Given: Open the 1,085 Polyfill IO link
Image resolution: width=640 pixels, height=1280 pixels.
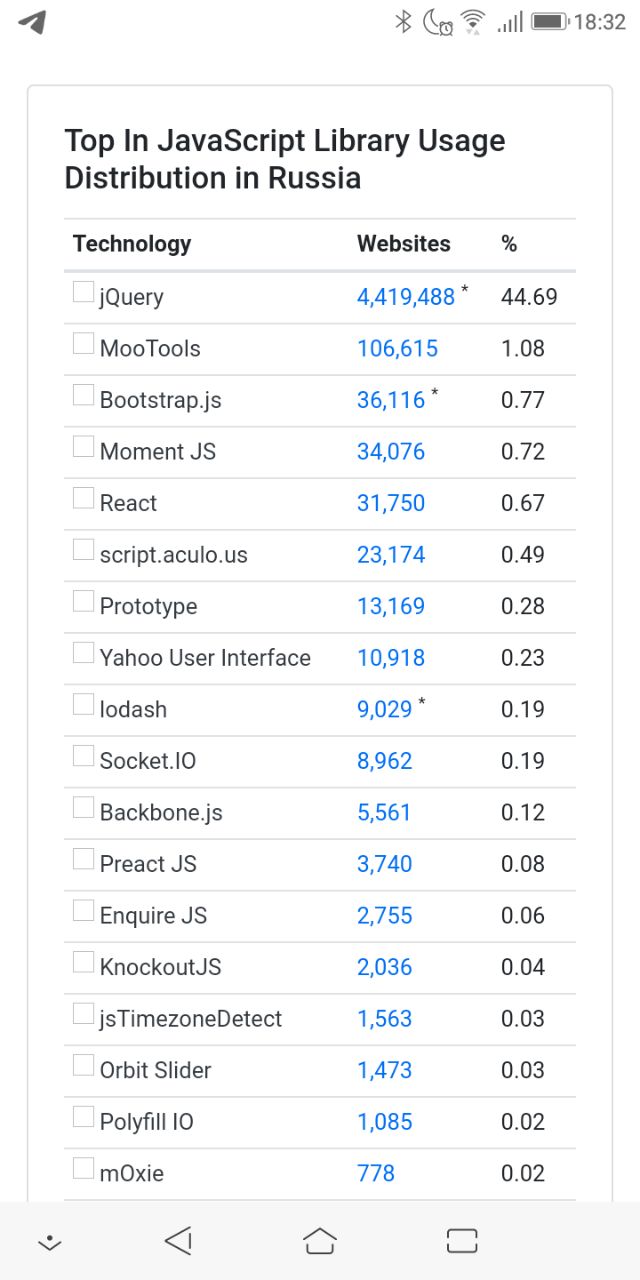Looking at the screenshot, I should coord(385,1122).
